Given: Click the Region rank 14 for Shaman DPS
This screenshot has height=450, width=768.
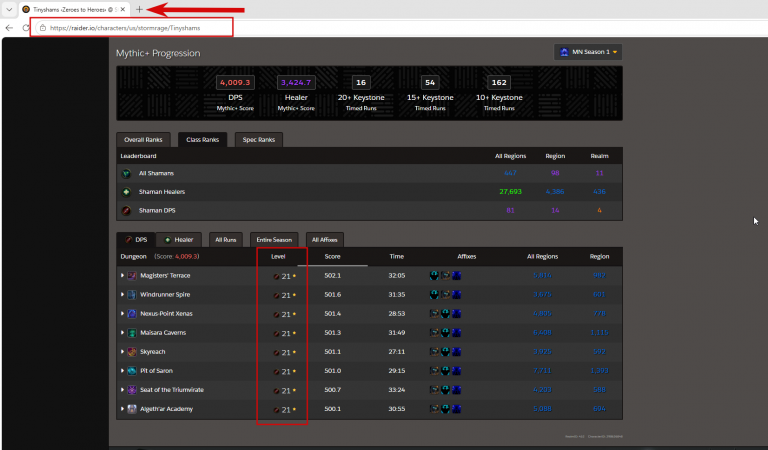Looking at the screenshot, I should (555, 211).
